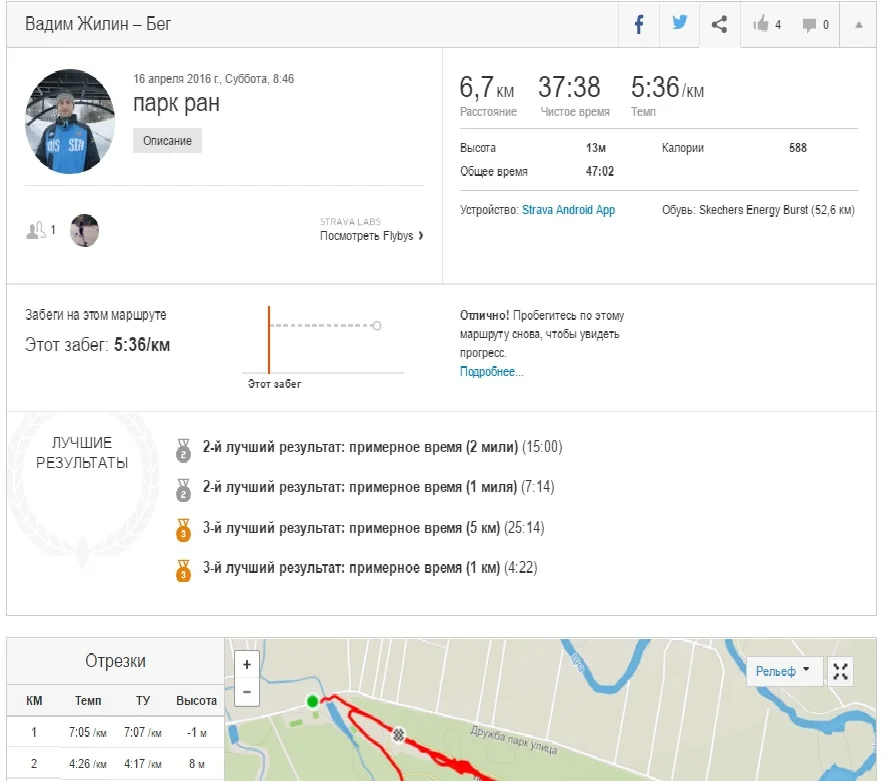Click the athlete profile photo
The width and height of the screenshot is (885, 781).
click(x=70, y=121)
